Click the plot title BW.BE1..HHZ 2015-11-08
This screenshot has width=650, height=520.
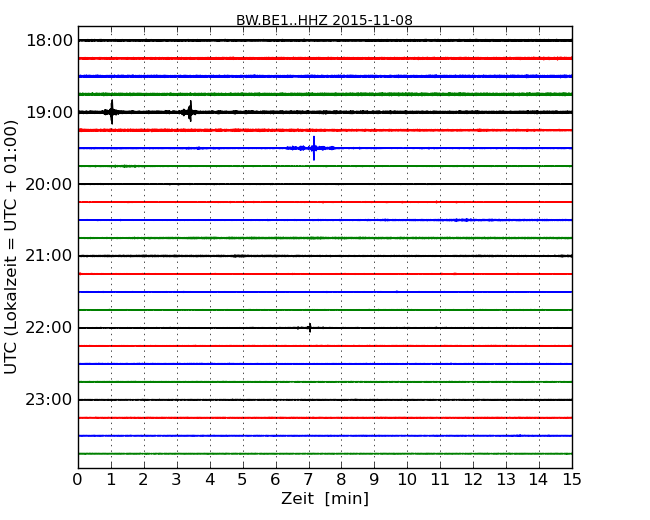[324, 20]
